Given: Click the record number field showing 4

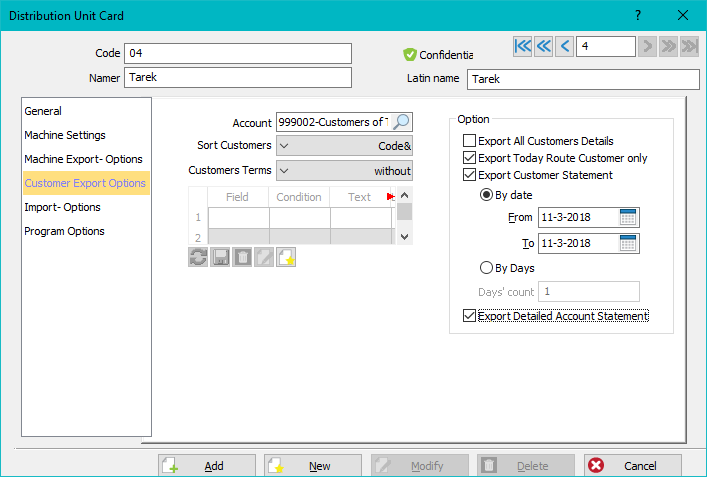Looking at the screenshot, I should click(606, 46).
